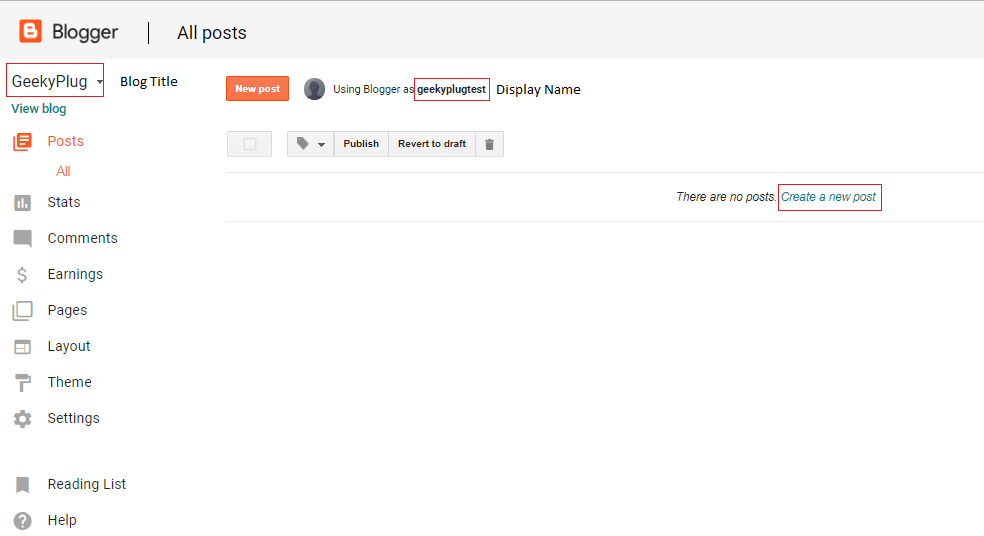Click the Layout grid icon
This screenshot has width=984, height=536.
[x=22, y=346]
